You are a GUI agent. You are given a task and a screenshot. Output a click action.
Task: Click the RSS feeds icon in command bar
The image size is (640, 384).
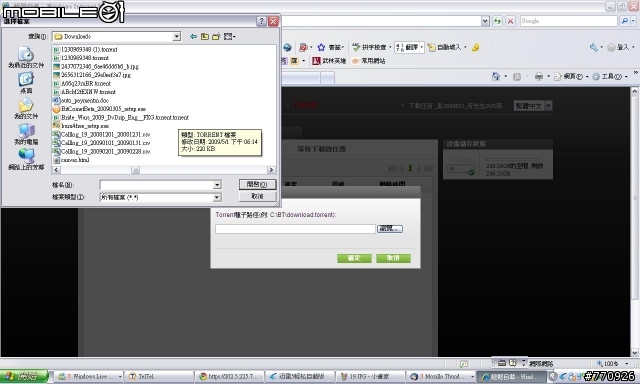[x=517, y=76]
